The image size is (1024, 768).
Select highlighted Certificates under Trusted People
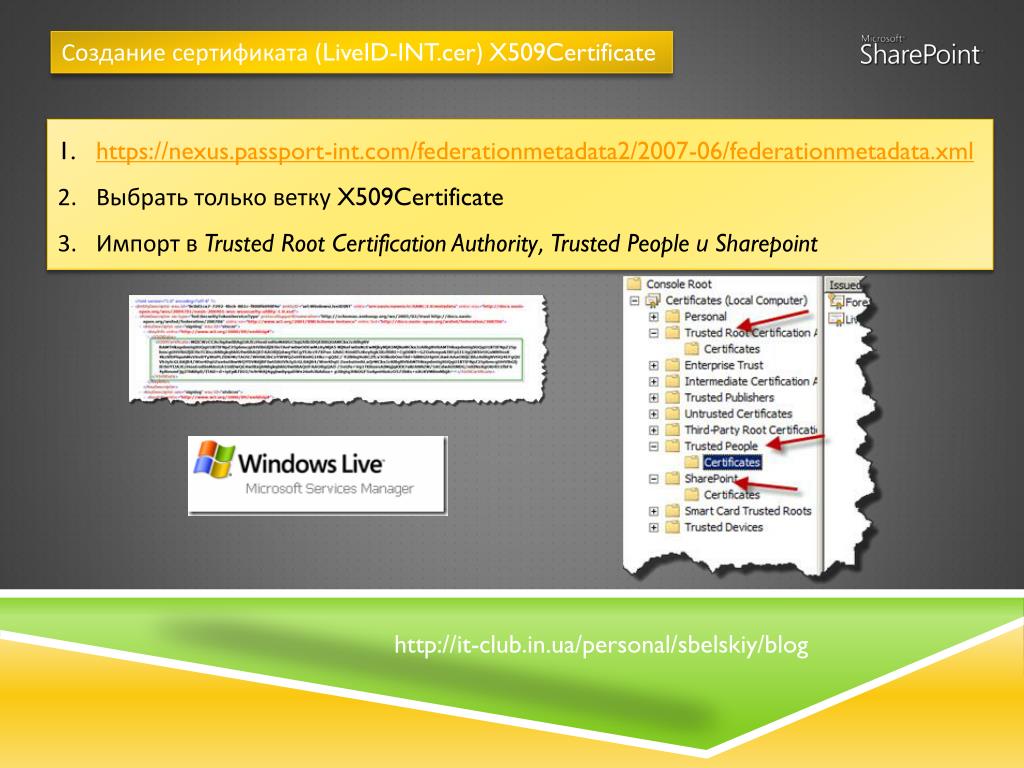tap(731, 462)
